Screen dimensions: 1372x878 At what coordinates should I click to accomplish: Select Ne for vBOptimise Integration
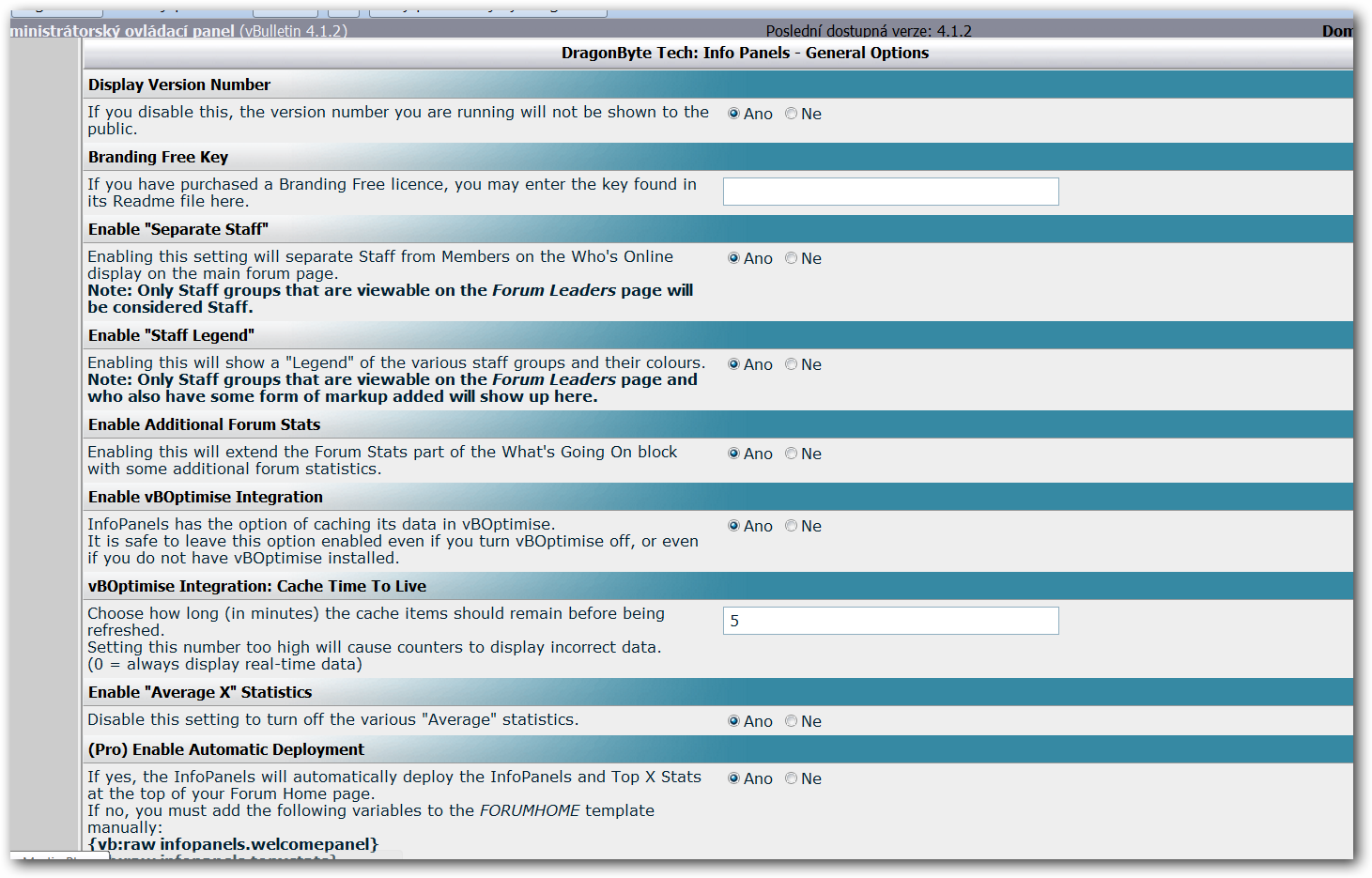(x=792, y=526)
